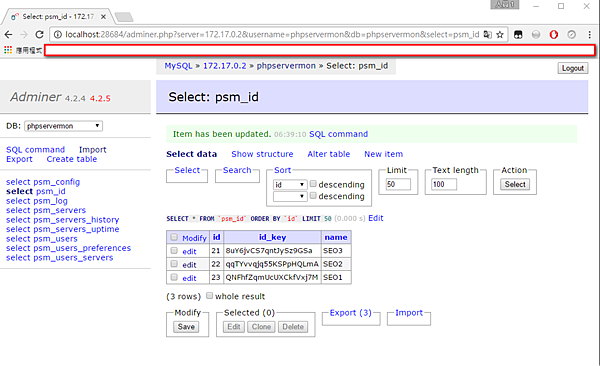Click the Logout button

(x=572, y=68)
